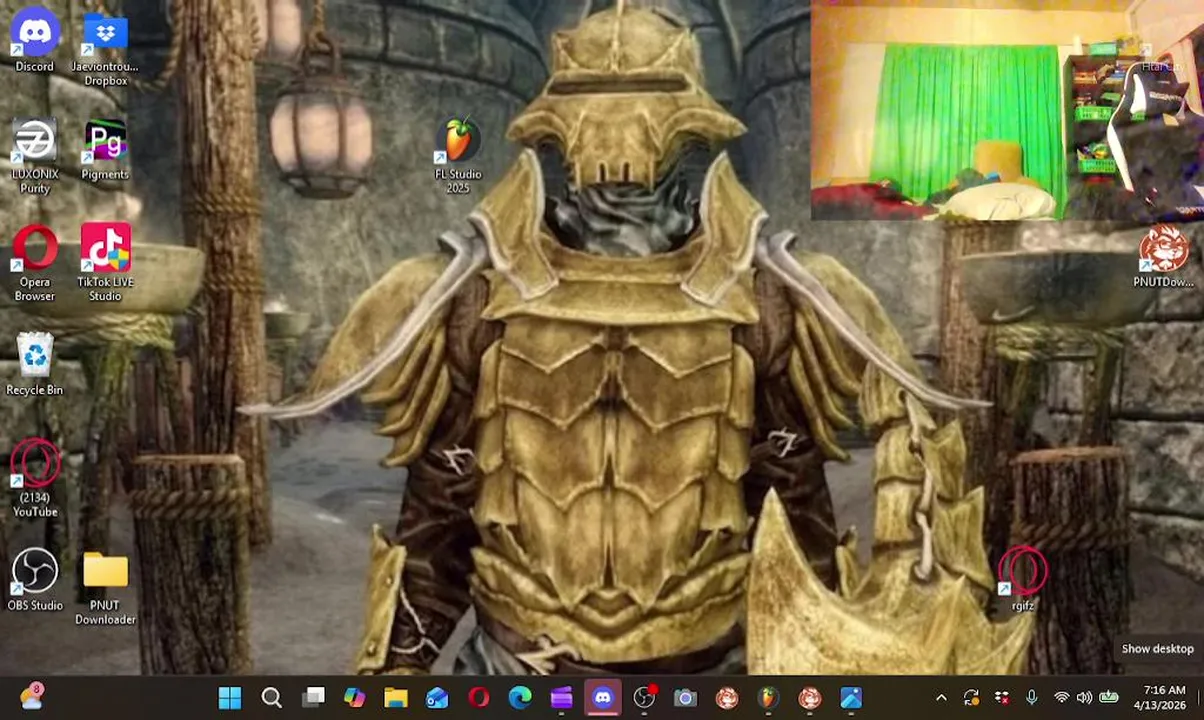
Task: Select the TikTok LIVE Studio desktop shortcut
Action: (x=105, y=264)
